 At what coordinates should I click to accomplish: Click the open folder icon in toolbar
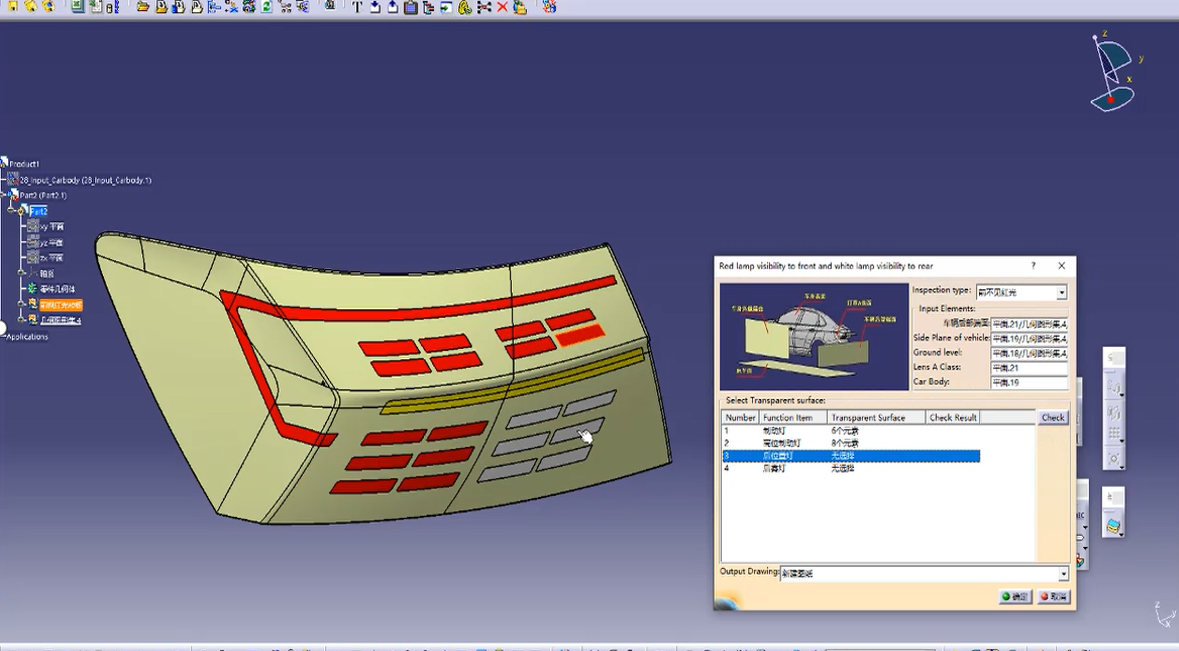click(x=143, y=7)
